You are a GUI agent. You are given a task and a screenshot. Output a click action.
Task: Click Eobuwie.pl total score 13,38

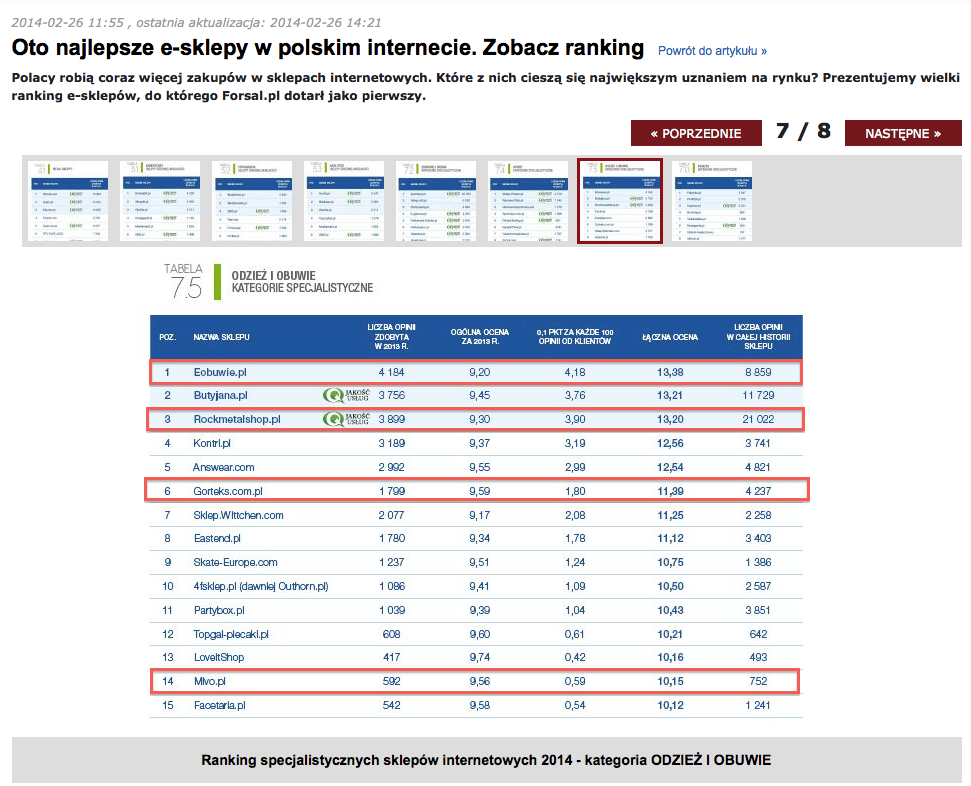[670, 372]
